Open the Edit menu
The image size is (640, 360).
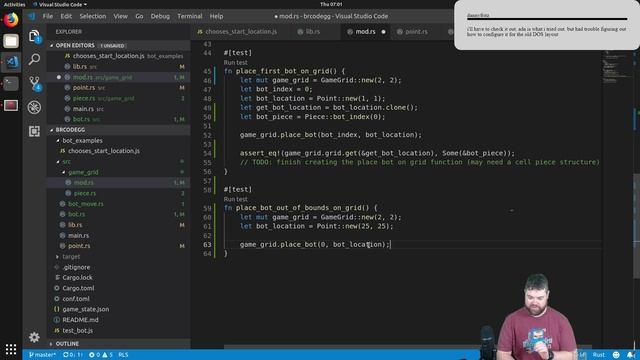(x=66, y=16)
